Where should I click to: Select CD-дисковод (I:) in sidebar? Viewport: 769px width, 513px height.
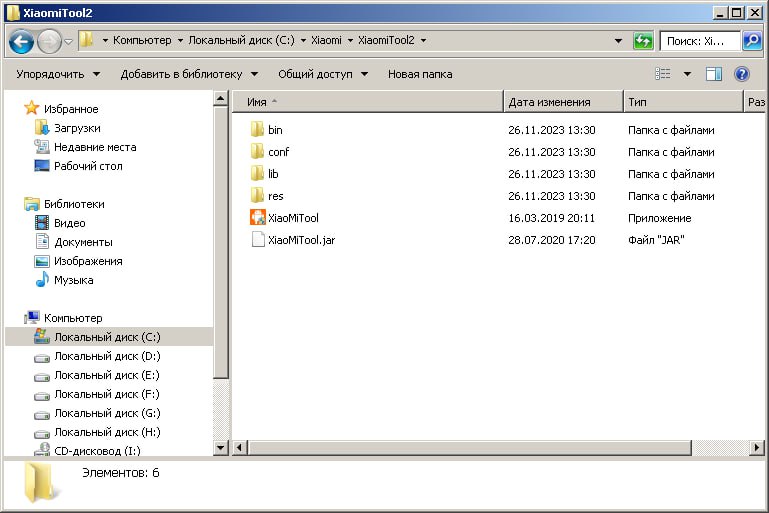pyautogui.click(x=97, y=450)
